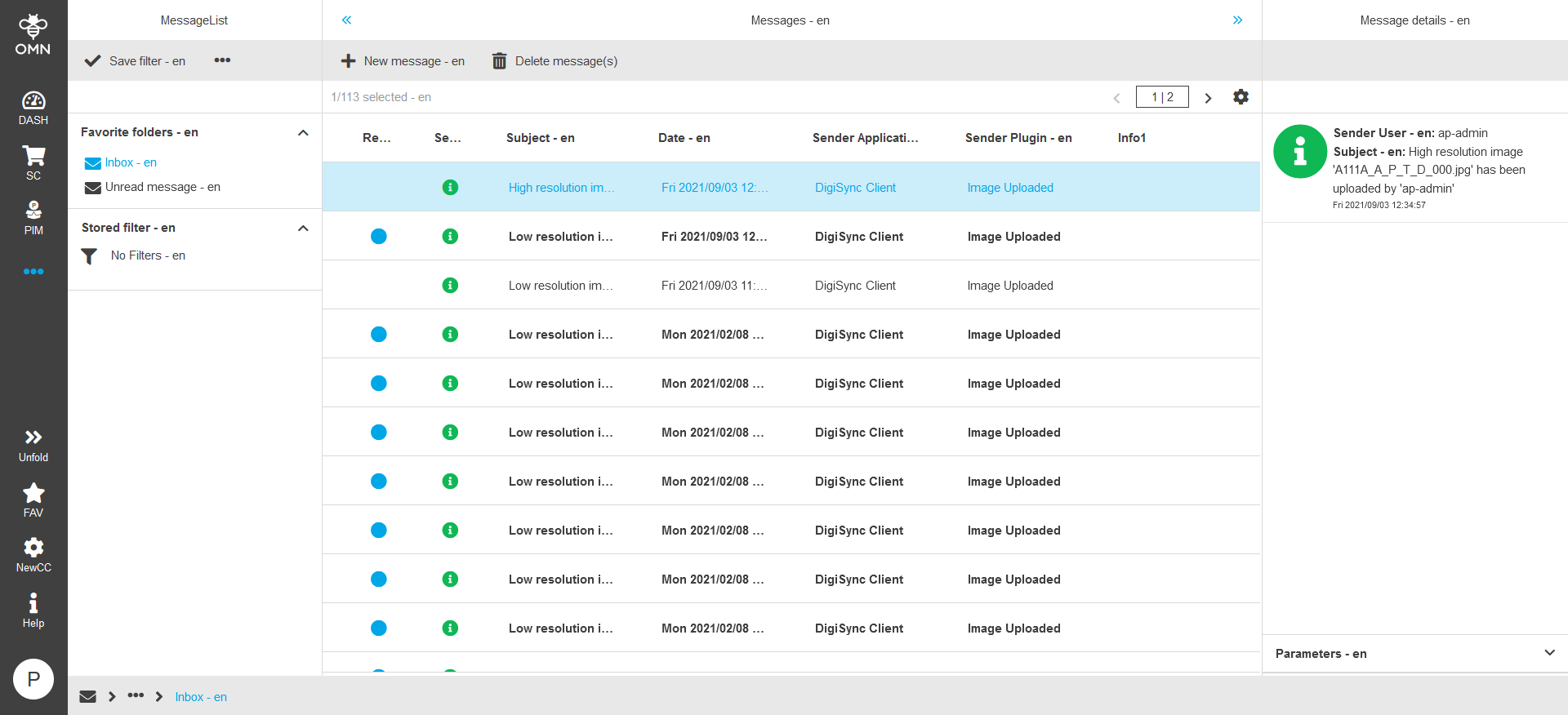This screenshot has height=715, width=1568.
Task: Open the Inbox folder
Action: point(130,162)
